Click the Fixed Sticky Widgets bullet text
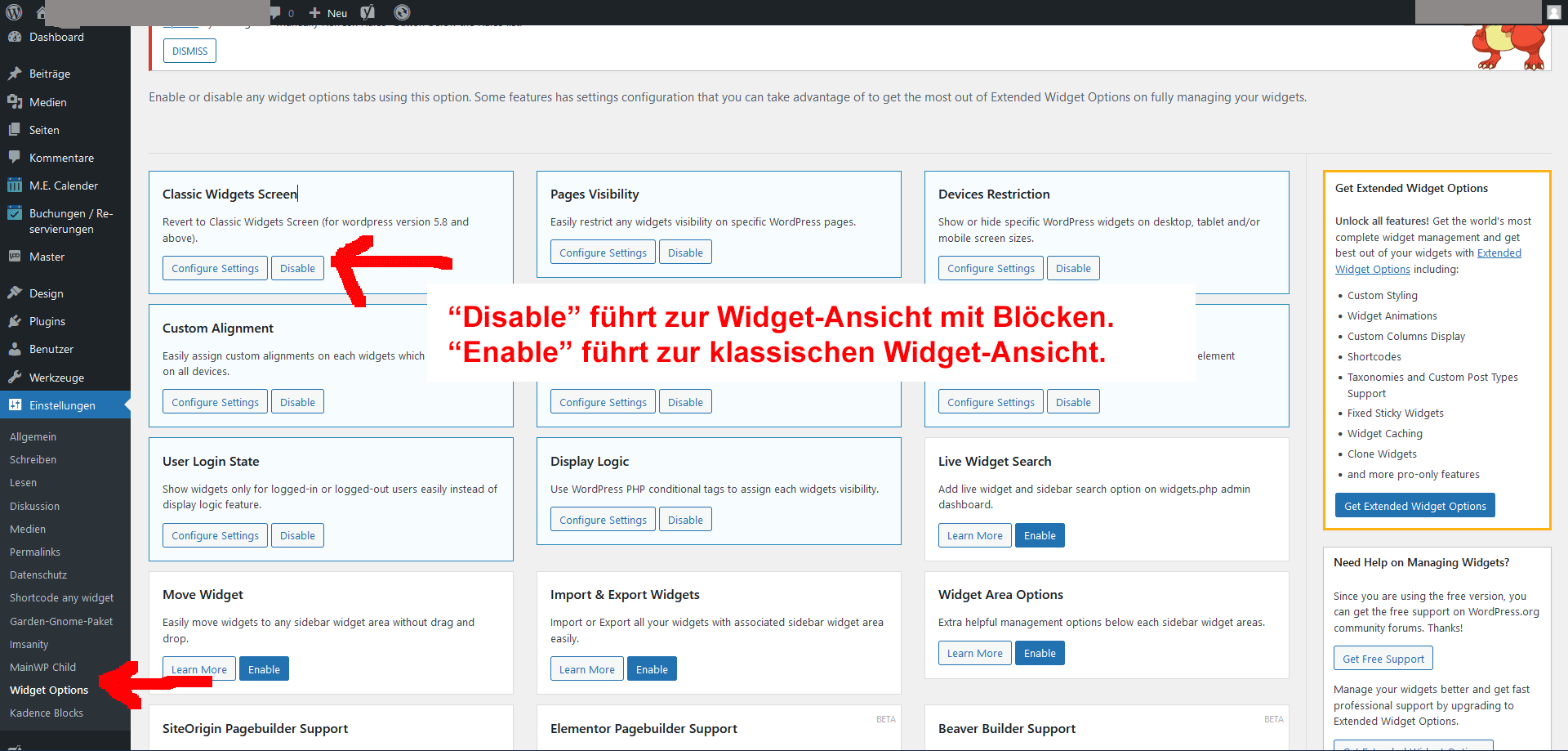Screen dimensions: 1568x751 [1396, 413]
